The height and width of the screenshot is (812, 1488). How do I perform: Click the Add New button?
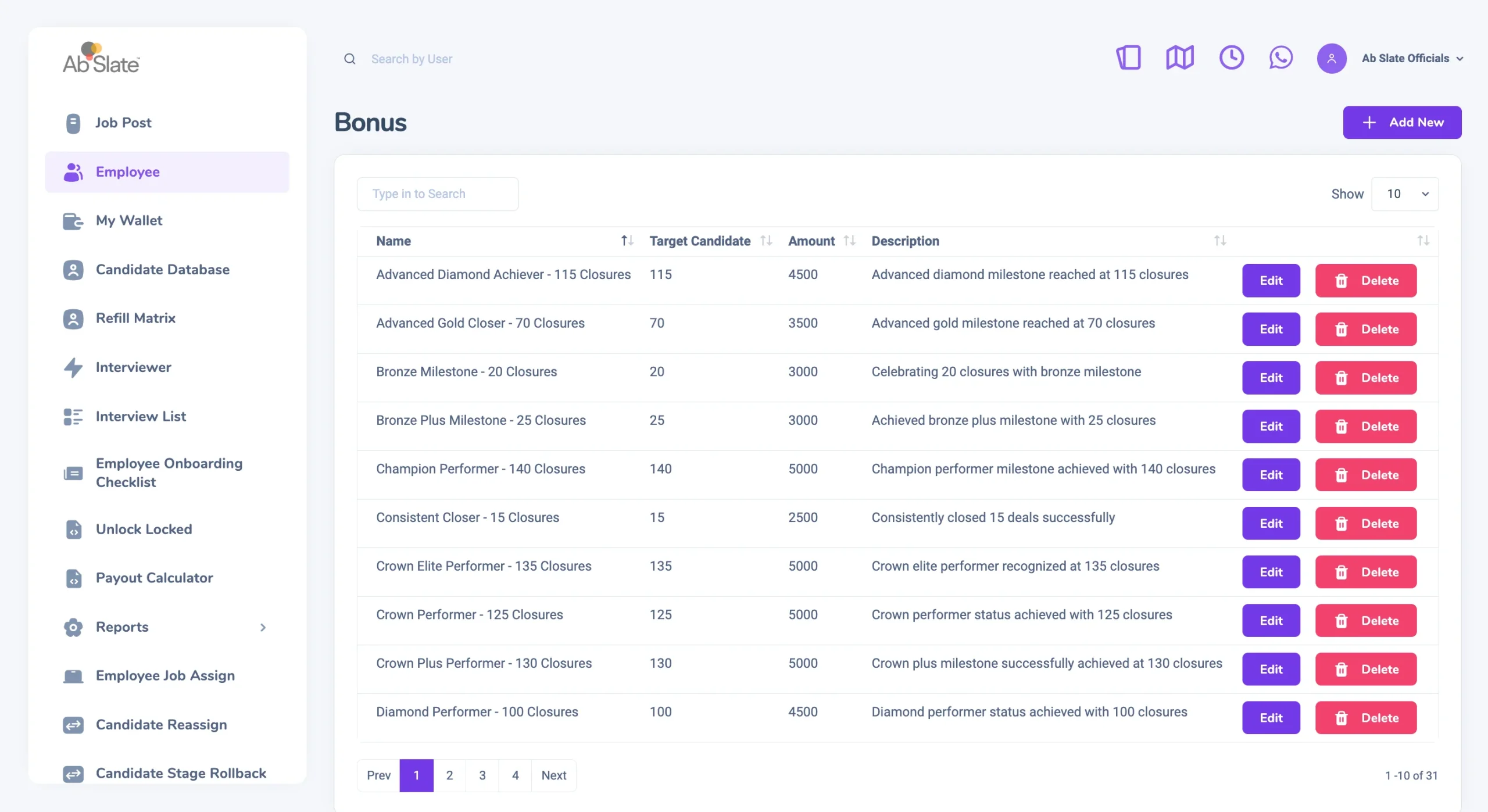point(1401,123)
